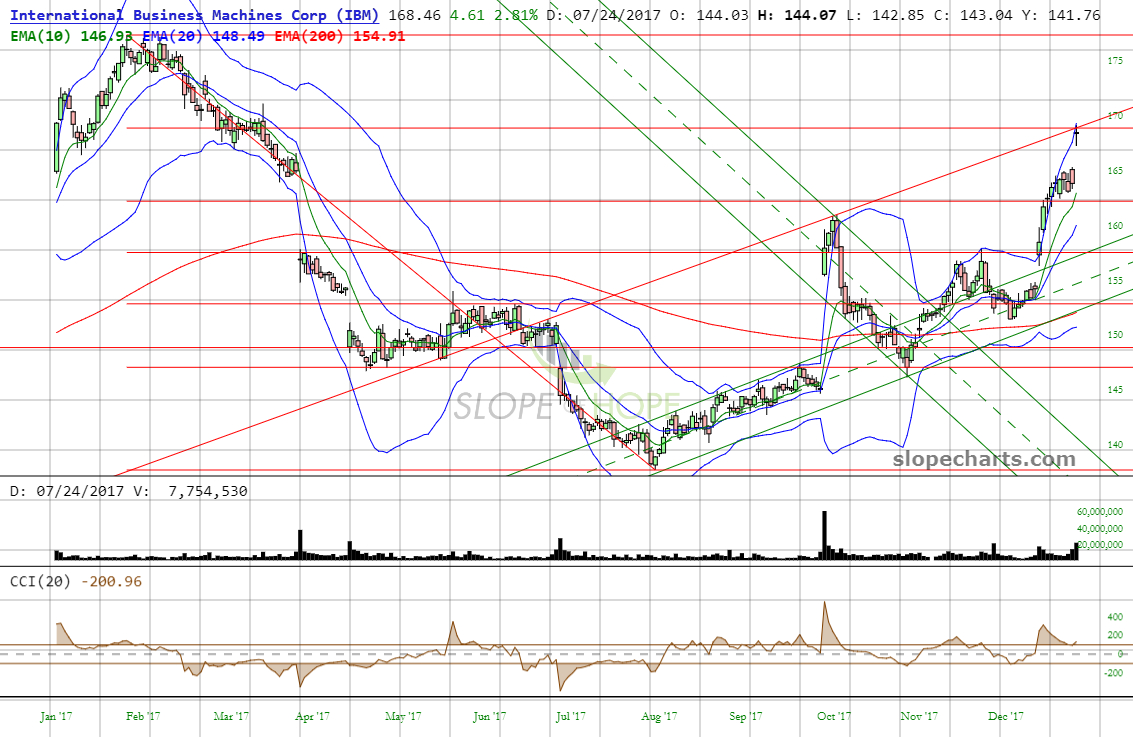Click the volume value 7,754,530

pos(207,491)
